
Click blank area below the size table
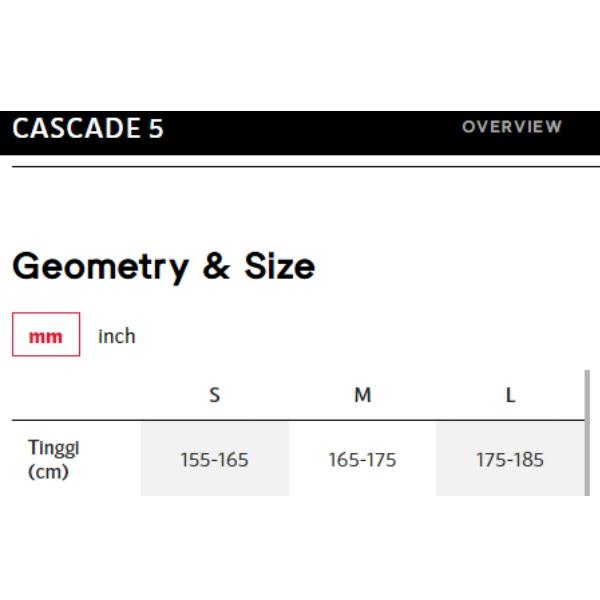300,550
